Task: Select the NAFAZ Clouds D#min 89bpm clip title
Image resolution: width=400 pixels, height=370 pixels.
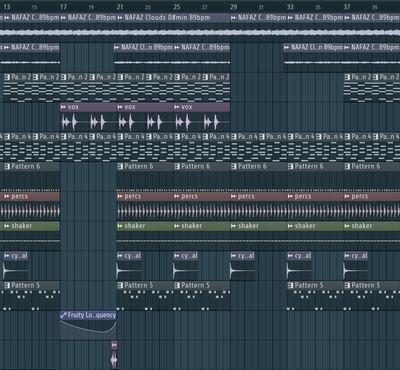Action: click(x=167, y=18)
